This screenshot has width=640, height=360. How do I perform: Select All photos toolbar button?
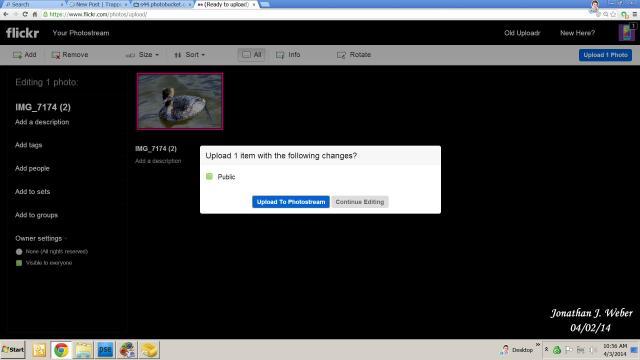pos(251,55)
